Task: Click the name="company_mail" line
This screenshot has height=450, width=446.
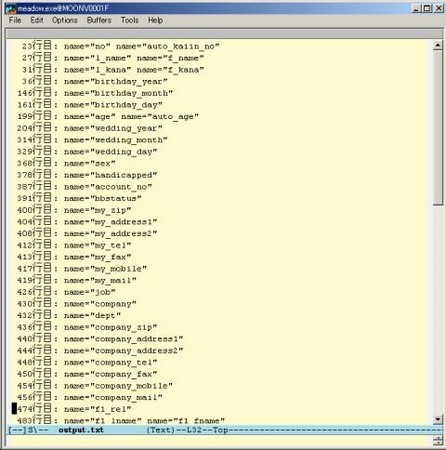Action: (x=90, y=397)
